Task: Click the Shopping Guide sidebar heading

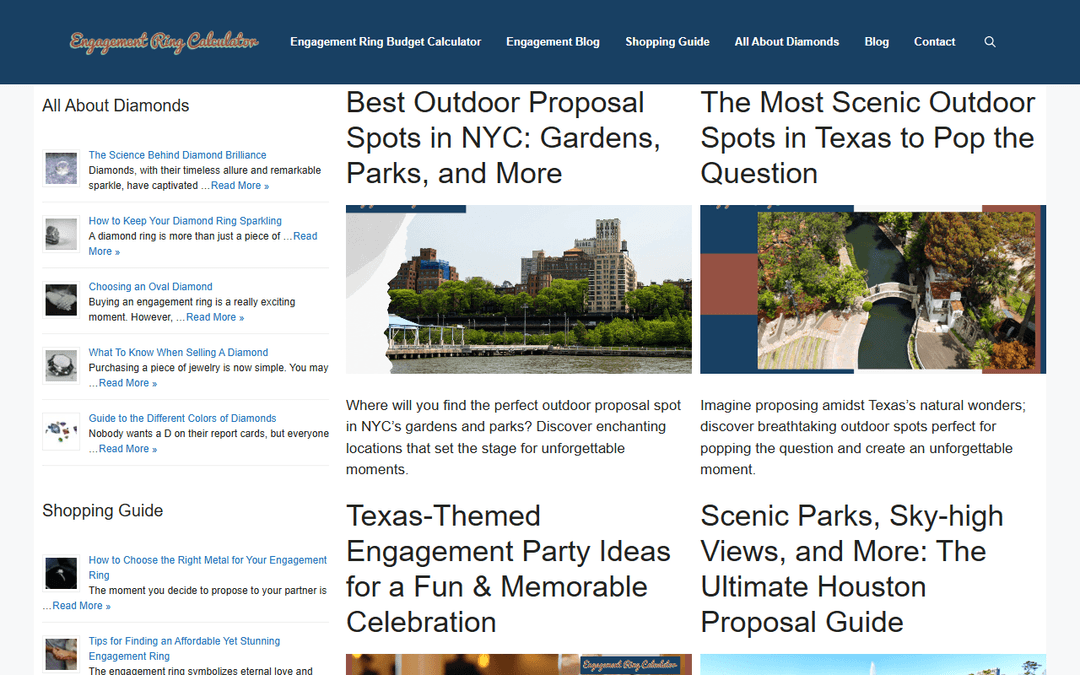Action: (103, 510)
